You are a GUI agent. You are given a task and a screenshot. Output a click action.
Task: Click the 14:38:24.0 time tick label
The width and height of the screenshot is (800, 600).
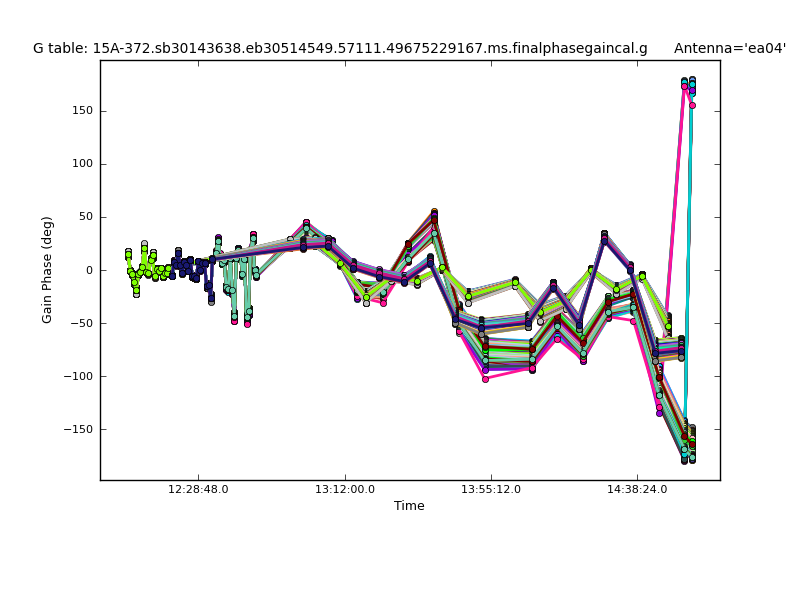[638, 490]
